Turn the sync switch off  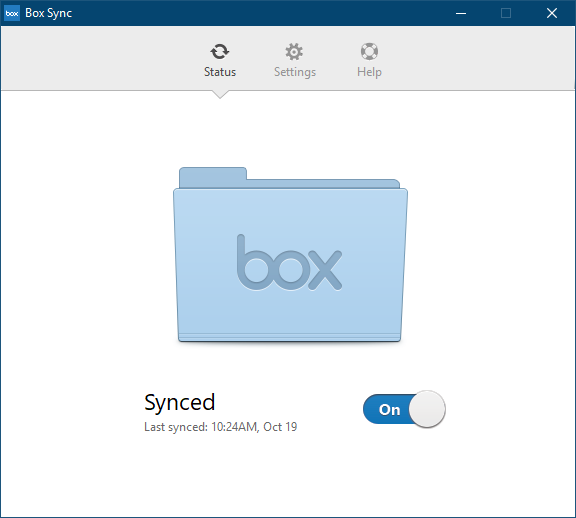point(404,409)
